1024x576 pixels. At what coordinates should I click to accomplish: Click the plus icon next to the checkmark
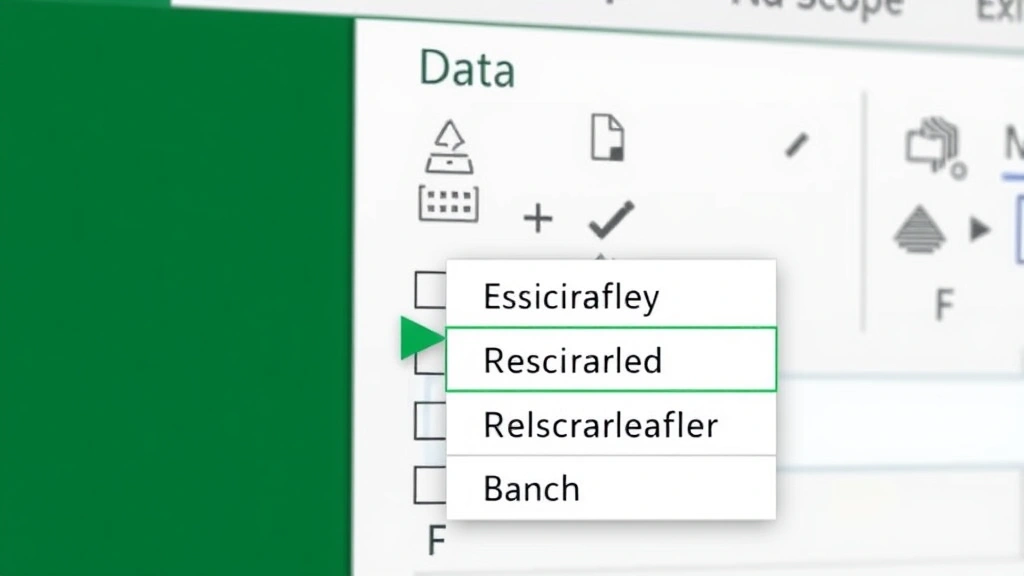pos(537,218)
